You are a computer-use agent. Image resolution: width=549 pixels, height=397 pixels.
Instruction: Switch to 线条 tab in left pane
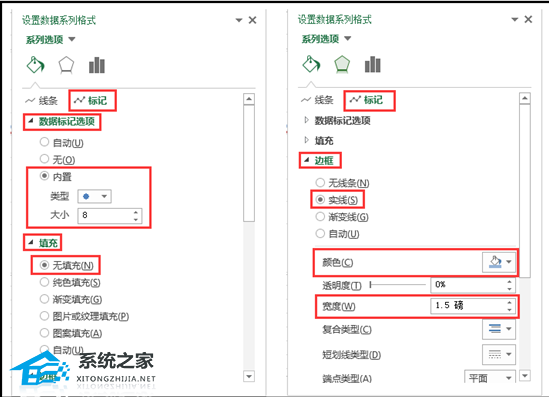pyautogui.click(x=41, y=101)
